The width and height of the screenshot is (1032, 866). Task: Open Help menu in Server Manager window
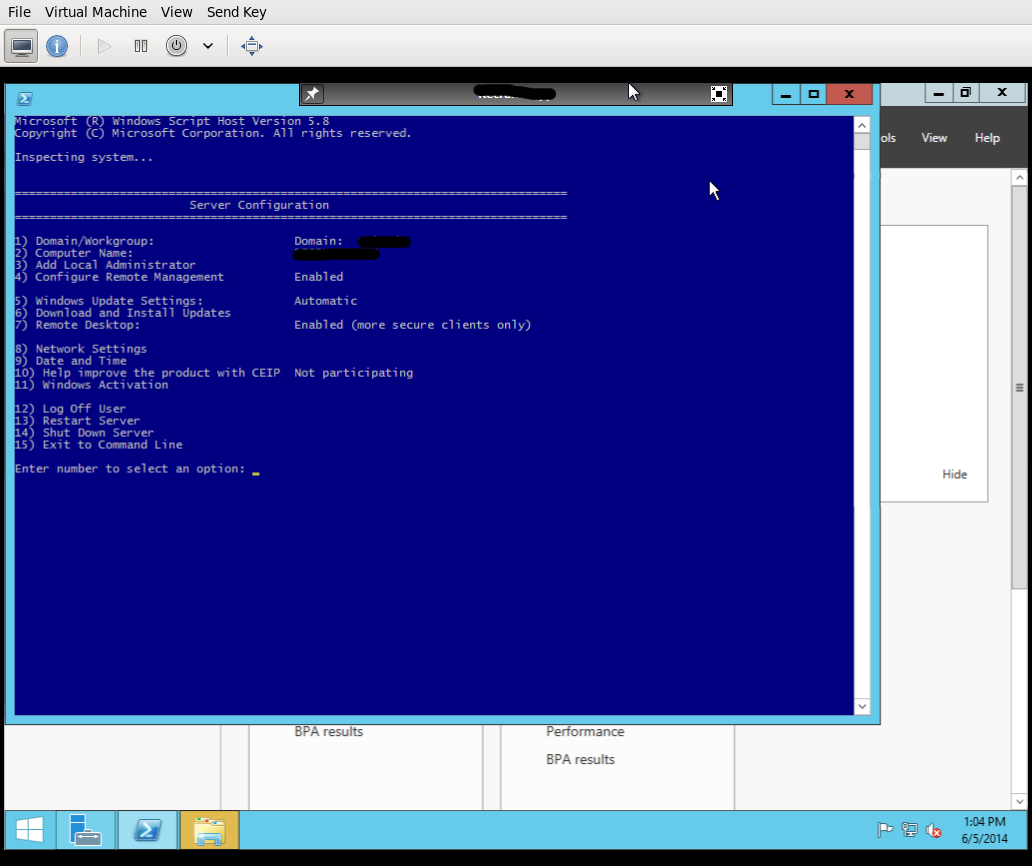(987, 138)
